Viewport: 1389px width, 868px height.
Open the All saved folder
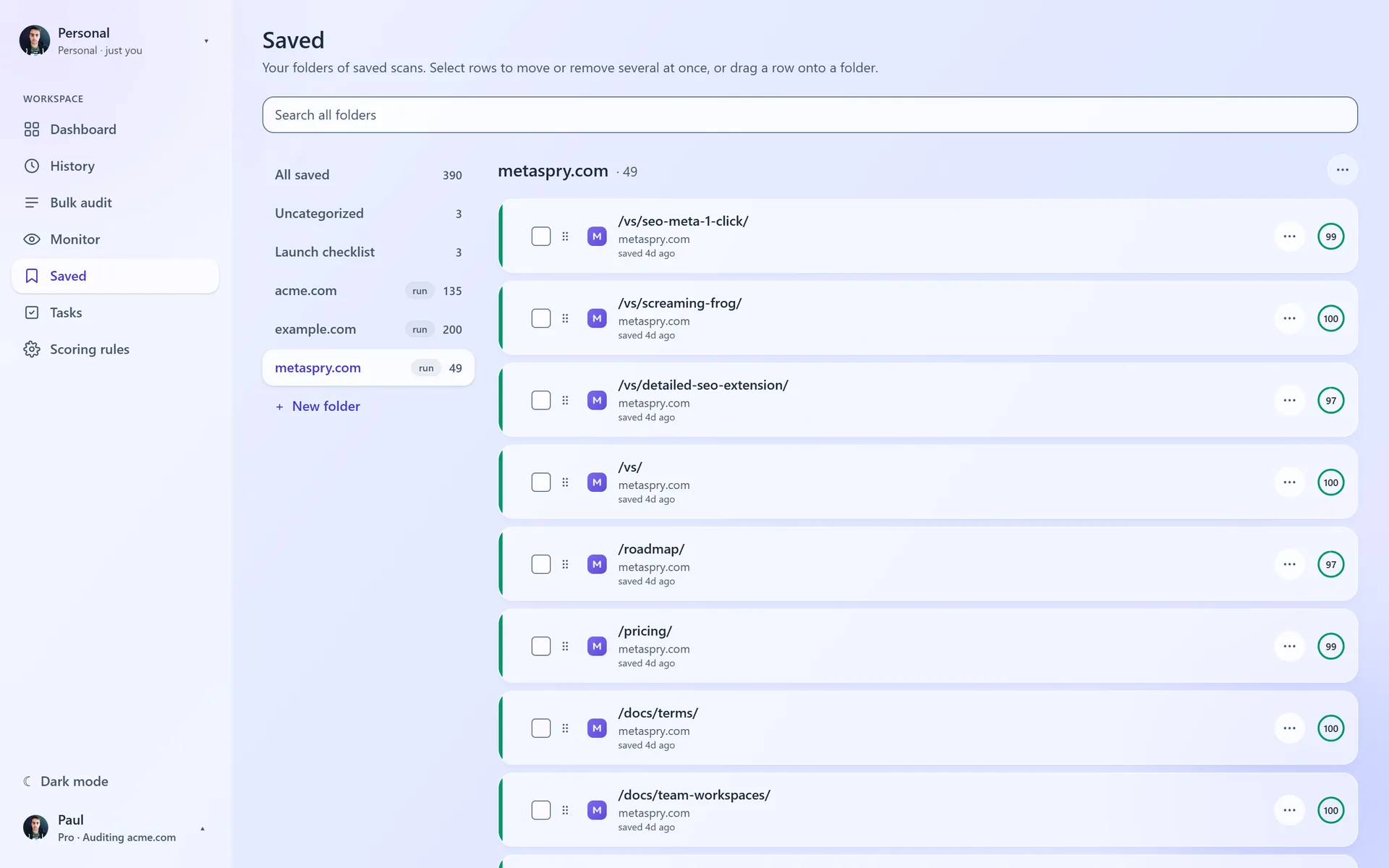[368, 175]
